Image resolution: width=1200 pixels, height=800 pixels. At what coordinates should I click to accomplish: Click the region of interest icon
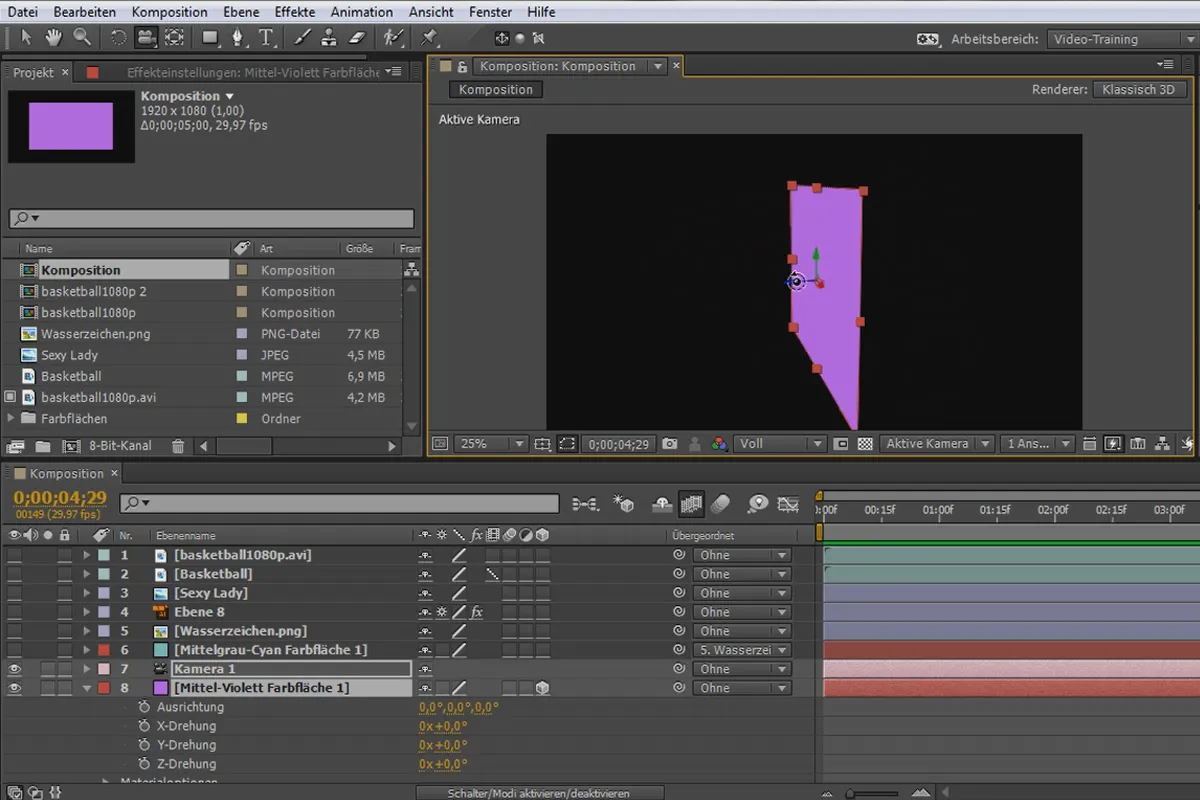point(841,444)
